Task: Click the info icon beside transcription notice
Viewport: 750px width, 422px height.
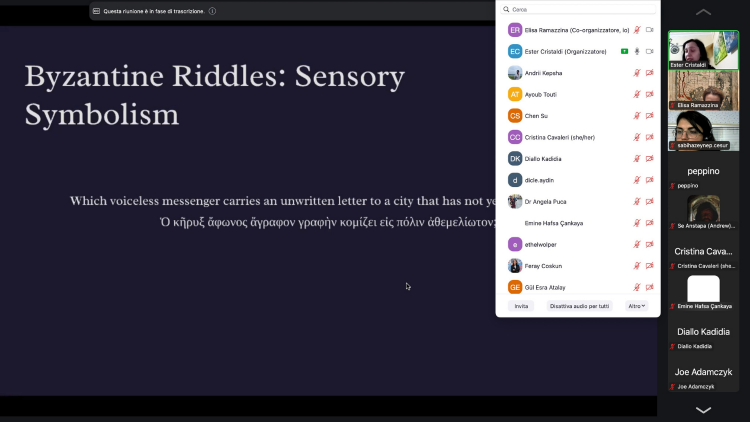Action: [x=212, y=11]
